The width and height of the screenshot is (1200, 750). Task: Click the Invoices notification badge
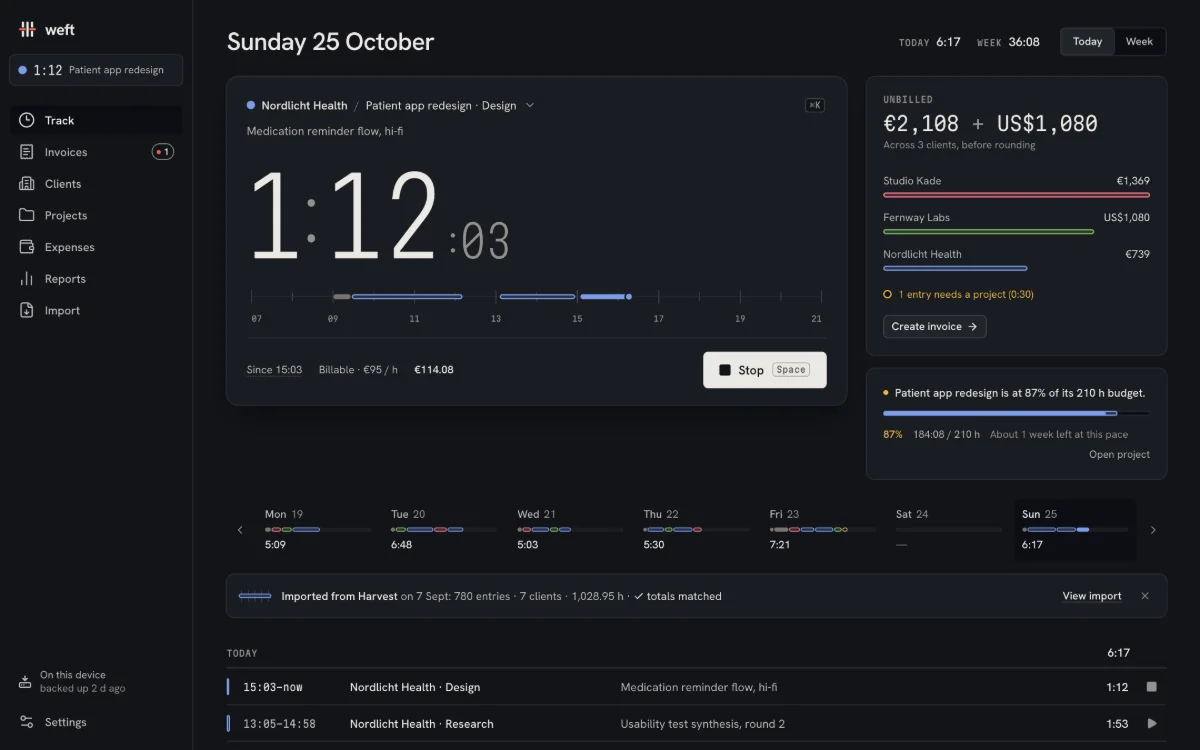(162, 152)
